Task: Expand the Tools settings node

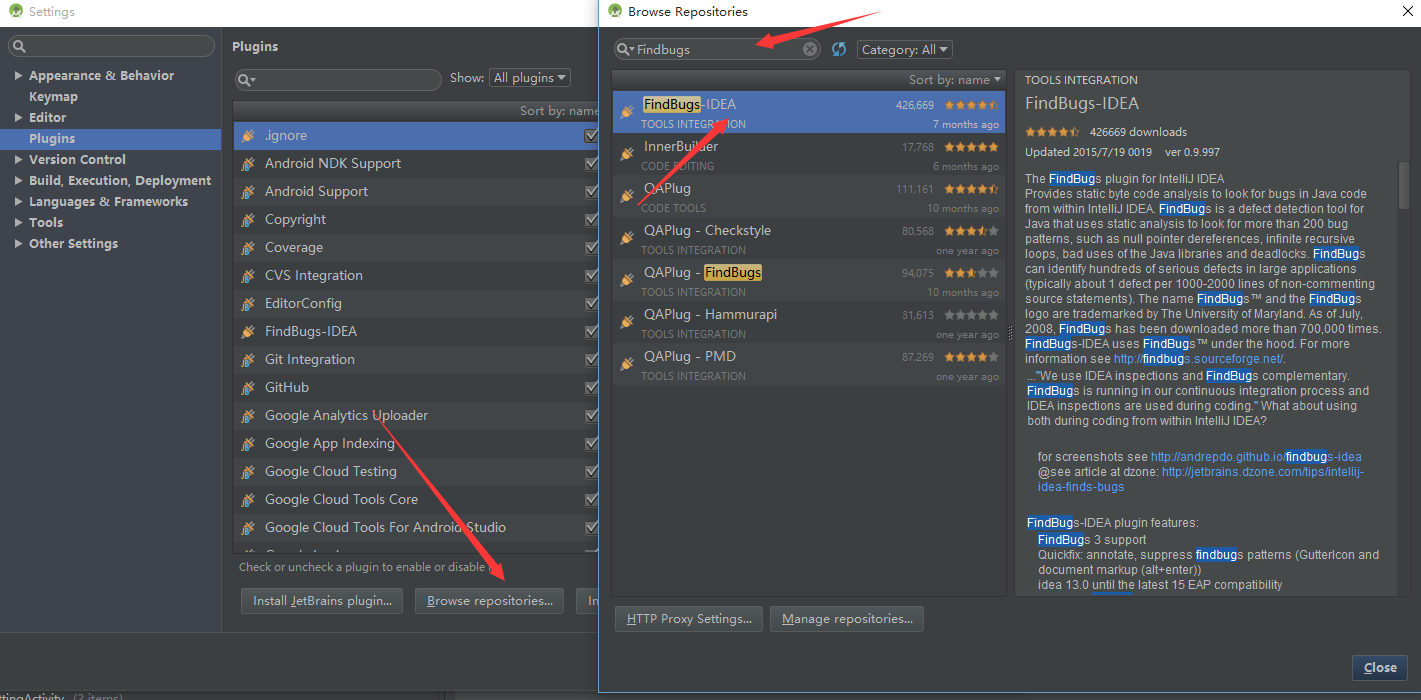Action: tap(18, 223)
